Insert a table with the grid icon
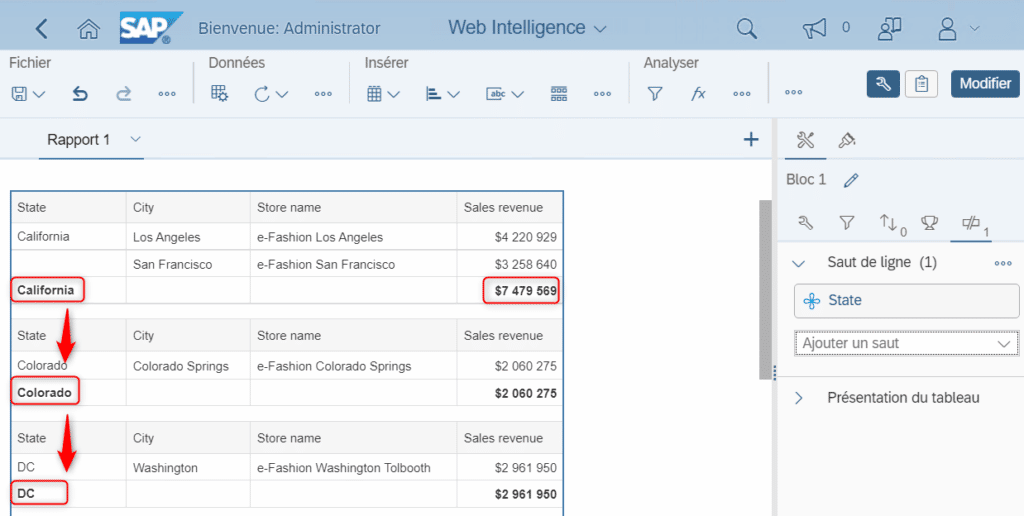The height and width of the screenshot is (516, 1024). [x=374, y=94]
